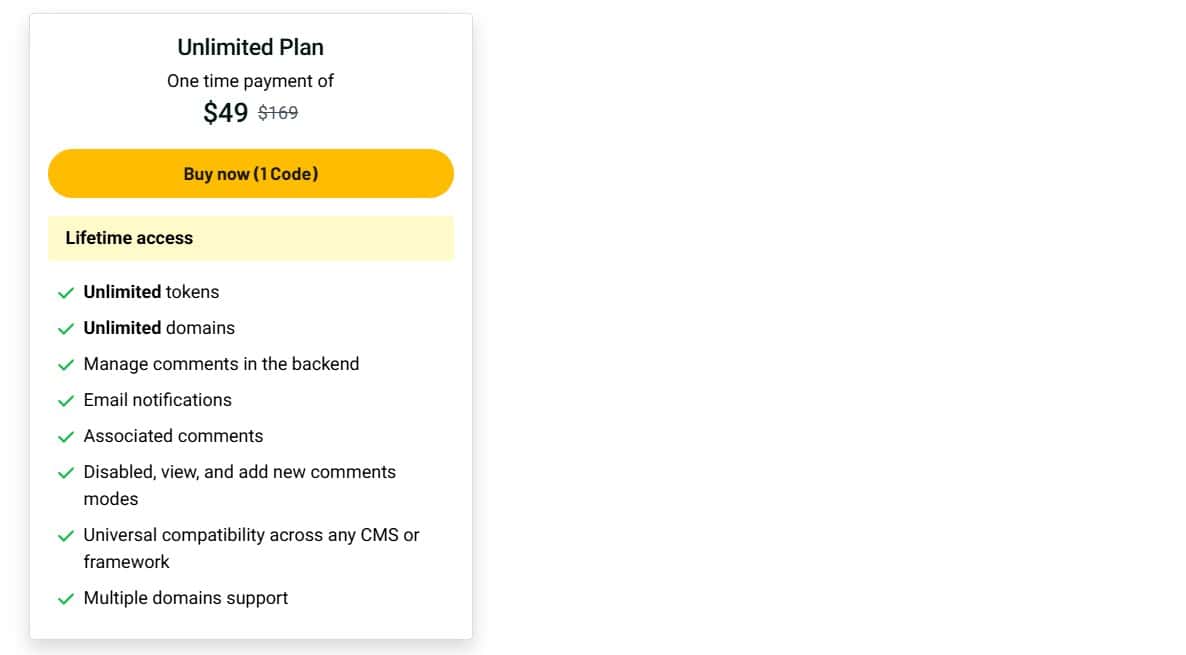Click the Multiple domains support feature label
Image resolution: width=1186 pixels, height=655 pixels.
(186, 598)
